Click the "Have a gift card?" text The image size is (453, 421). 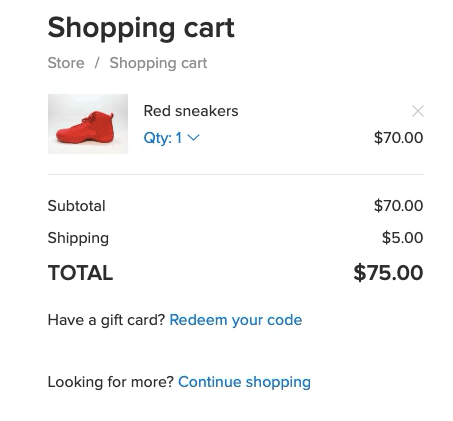pyautogui.click(x=106, y=320)
